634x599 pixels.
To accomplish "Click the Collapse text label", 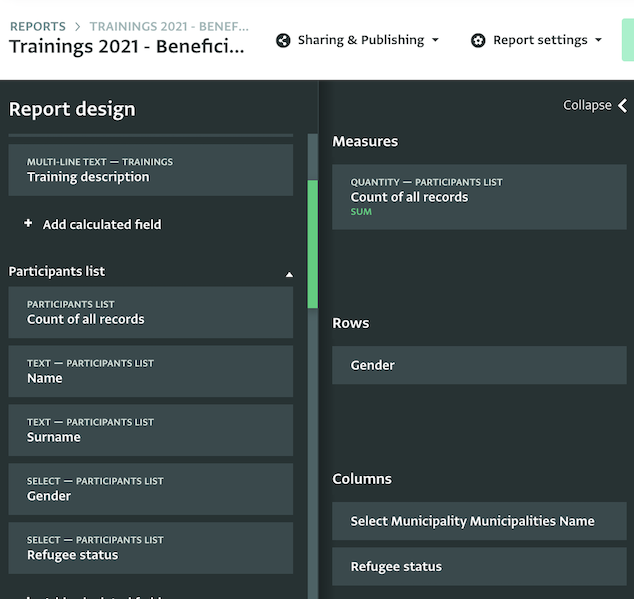I will coord(587,105).
